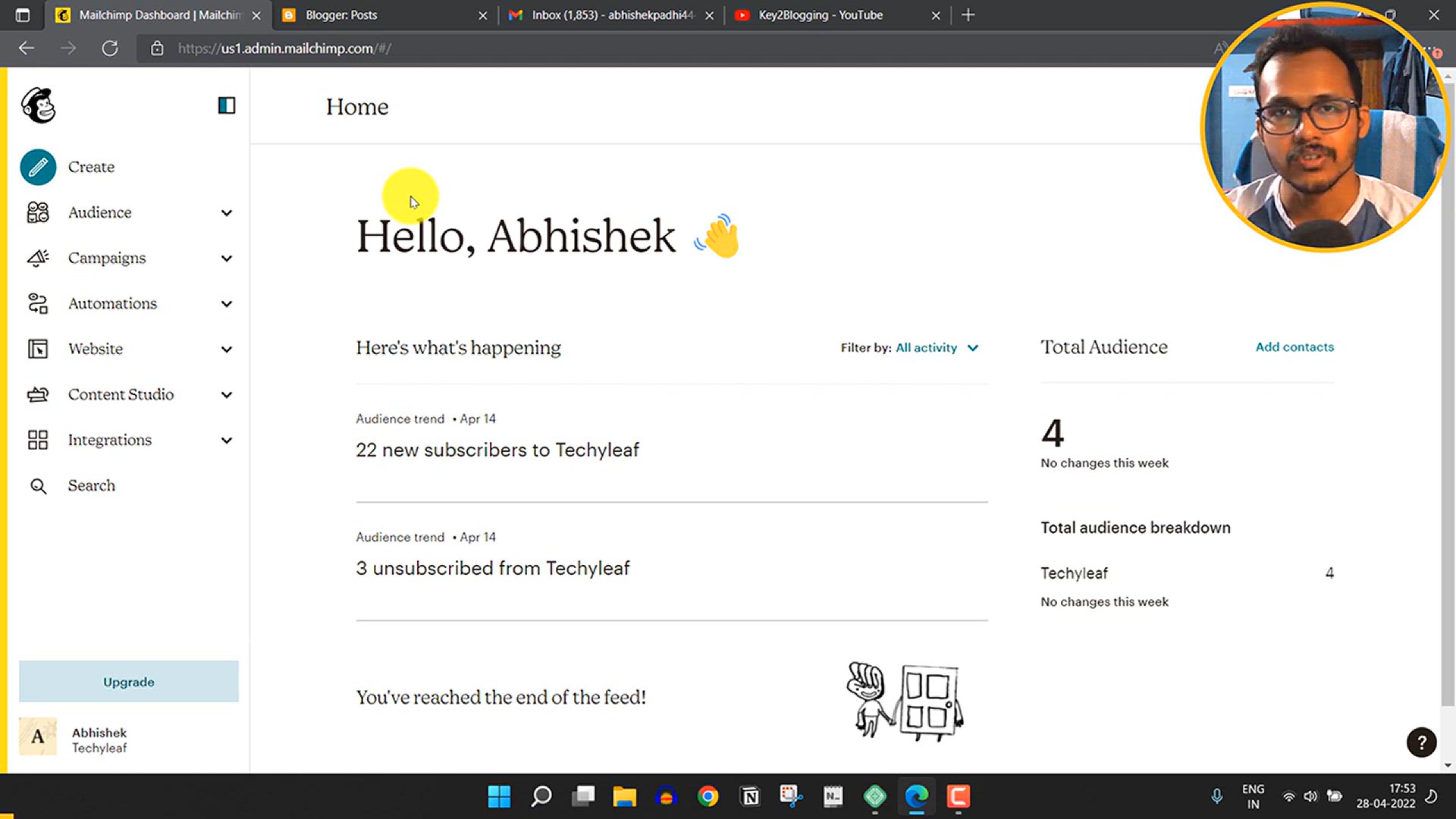Expand the Integrations menu chevron
Viewport: 1456px width, 819px height.
pyautogui.click(x=227, y=441)
